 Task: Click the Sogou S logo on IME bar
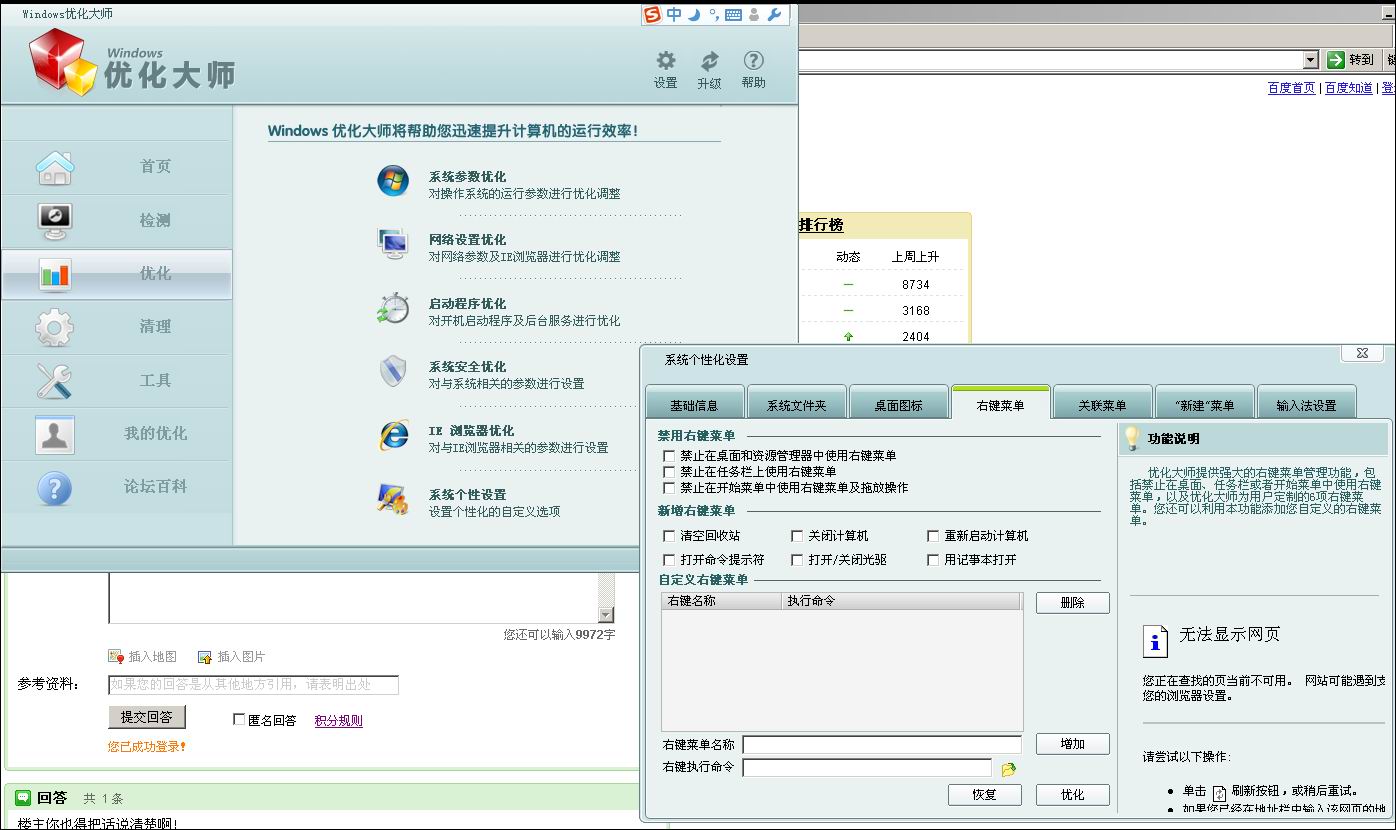point(652,15)
